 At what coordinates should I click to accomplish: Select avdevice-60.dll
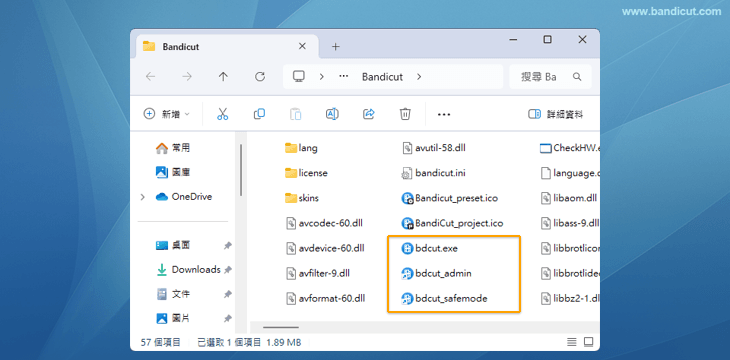click(325, 249)
